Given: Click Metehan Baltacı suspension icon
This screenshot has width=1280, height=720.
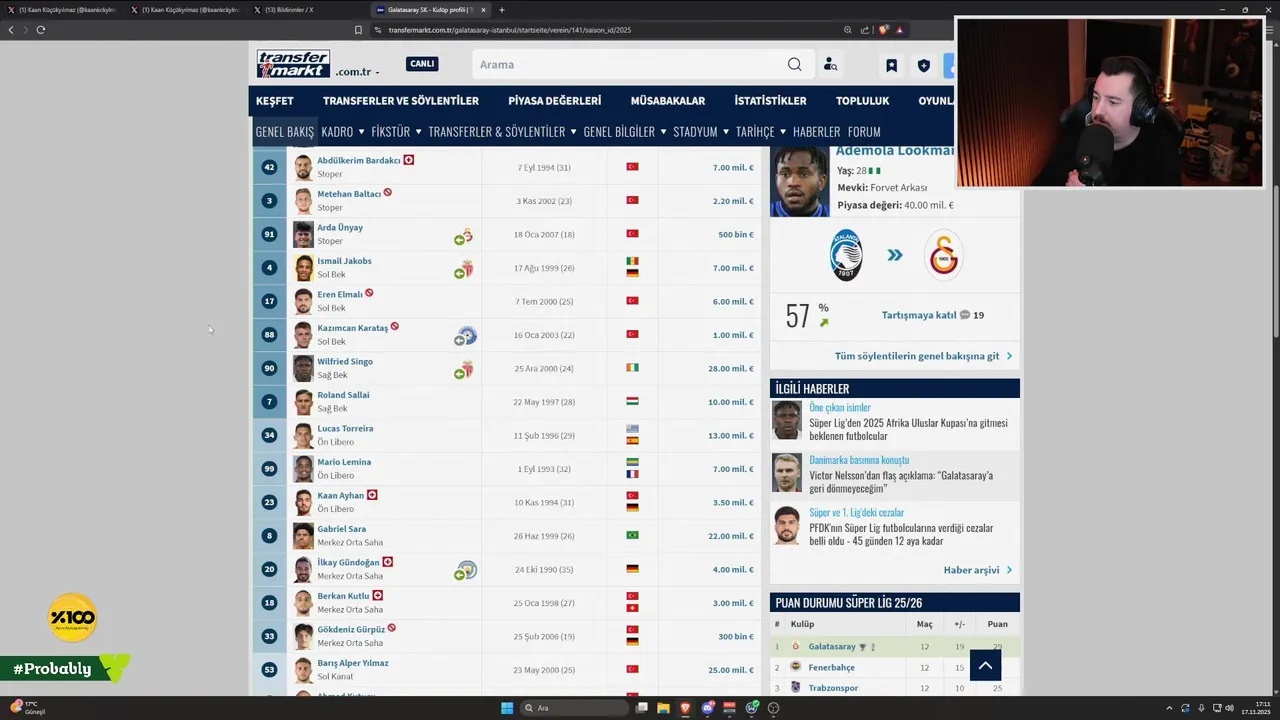Looking at the screenshot, I should point(388,193).
